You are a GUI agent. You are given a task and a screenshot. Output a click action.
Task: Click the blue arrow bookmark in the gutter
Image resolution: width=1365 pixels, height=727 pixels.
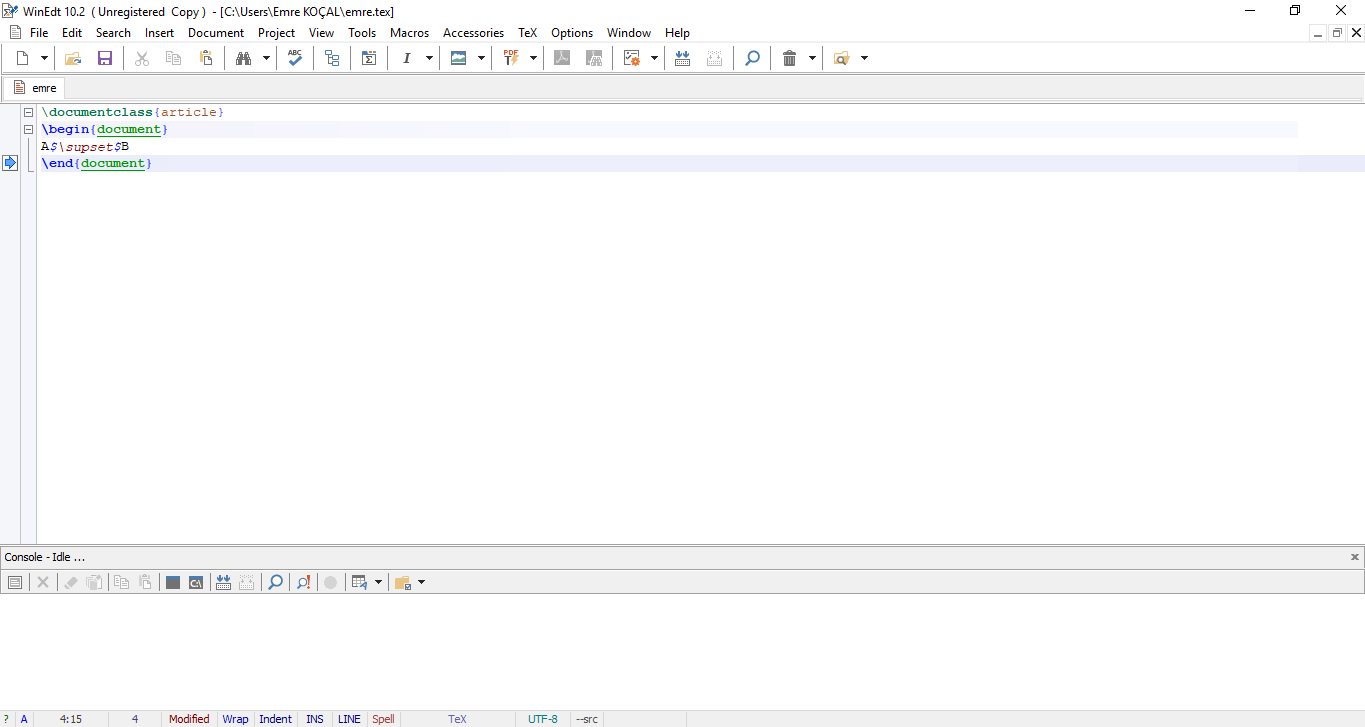(x=10, y=163)
